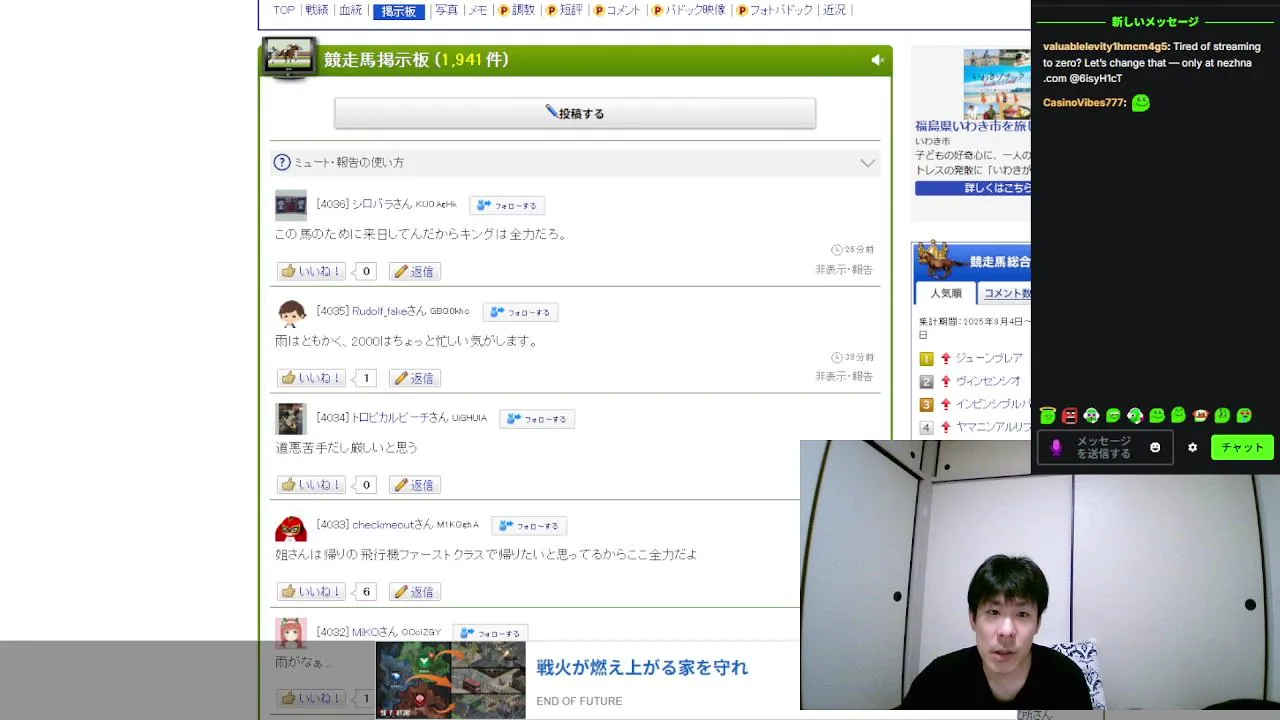Open the フォトパドック tab
This screenshot has width=1280, height=720.
[x=775, y=10]
